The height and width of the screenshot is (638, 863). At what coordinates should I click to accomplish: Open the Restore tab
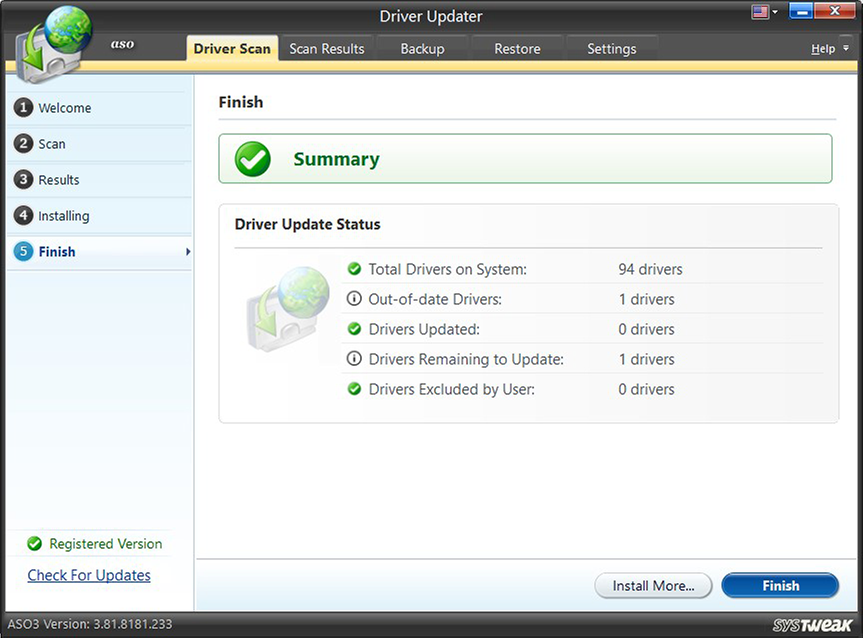(516, 48)
